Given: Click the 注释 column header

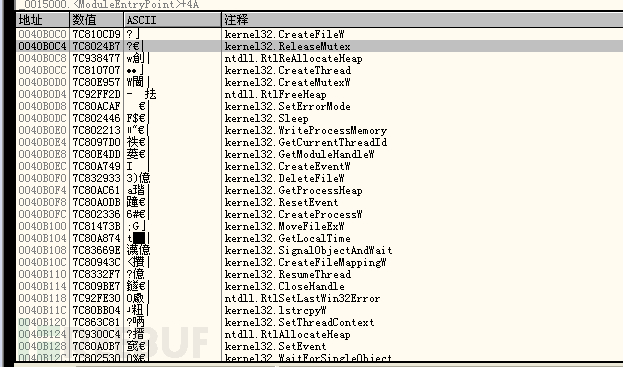Looking at the screenshot, I should (x=423, y=20).
